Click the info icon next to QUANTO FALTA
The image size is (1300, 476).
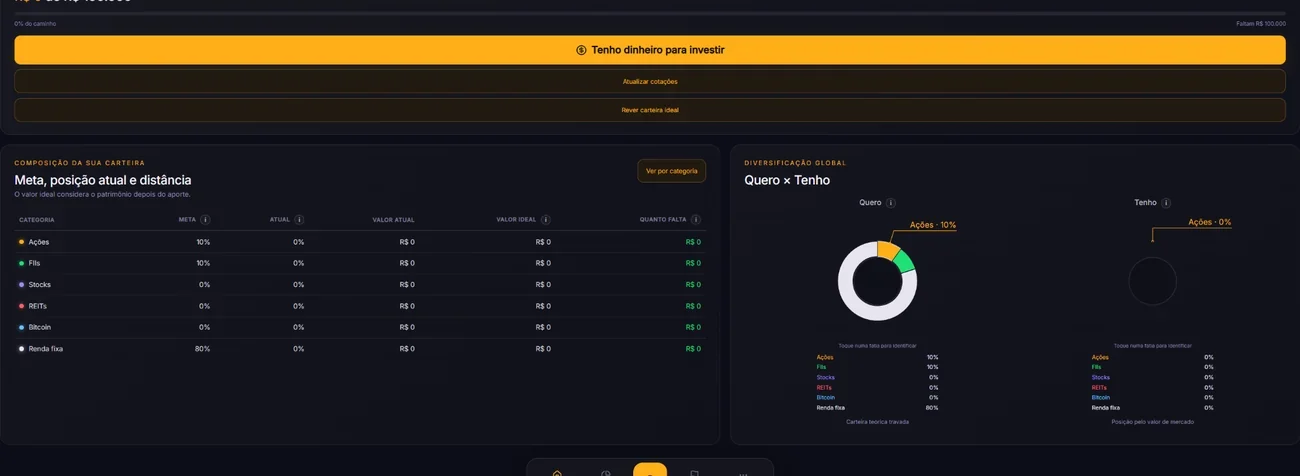pos(695,220)
